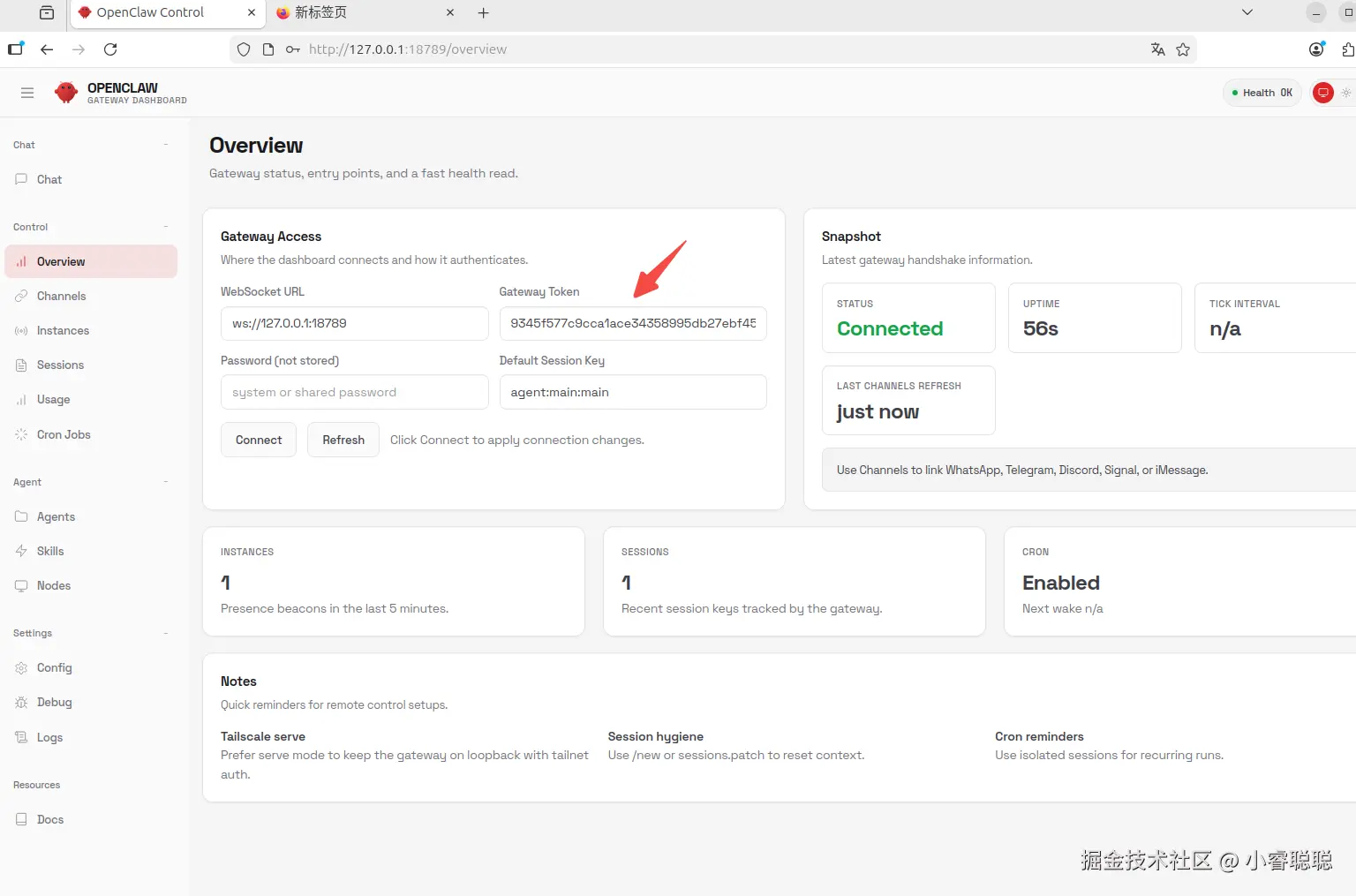1356x896 pixels.
Task: Click the Default Session Key field
Action: point(633,392)
